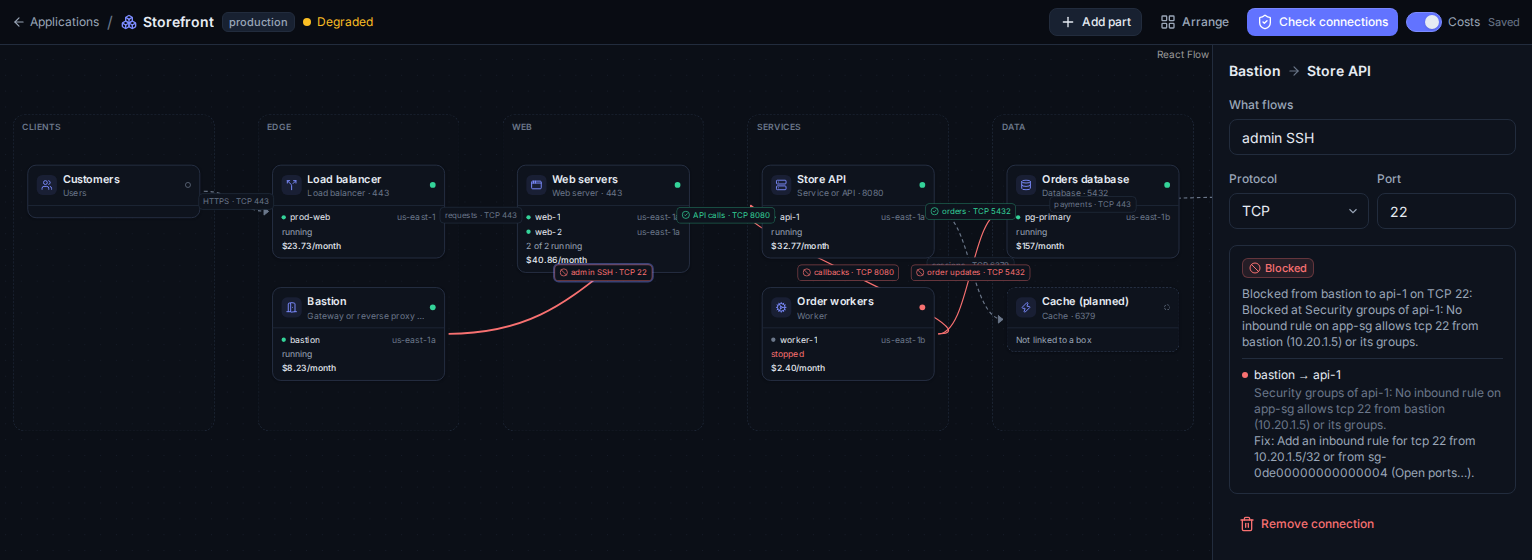Click the Orders database cylinder icon
1532x560 pixels.
coord(1025,185)
